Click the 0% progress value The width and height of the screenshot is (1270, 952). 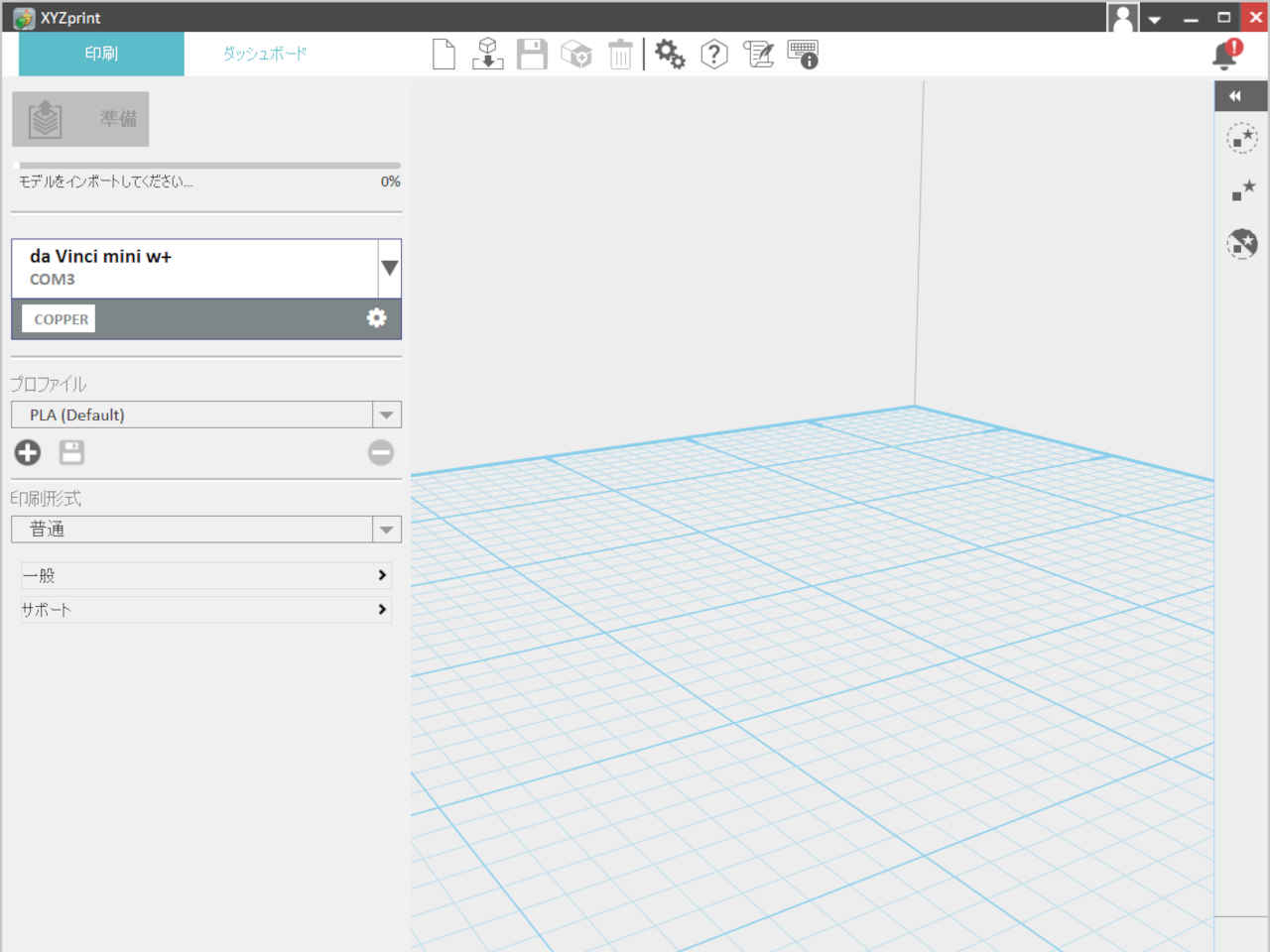pos(391,181)
